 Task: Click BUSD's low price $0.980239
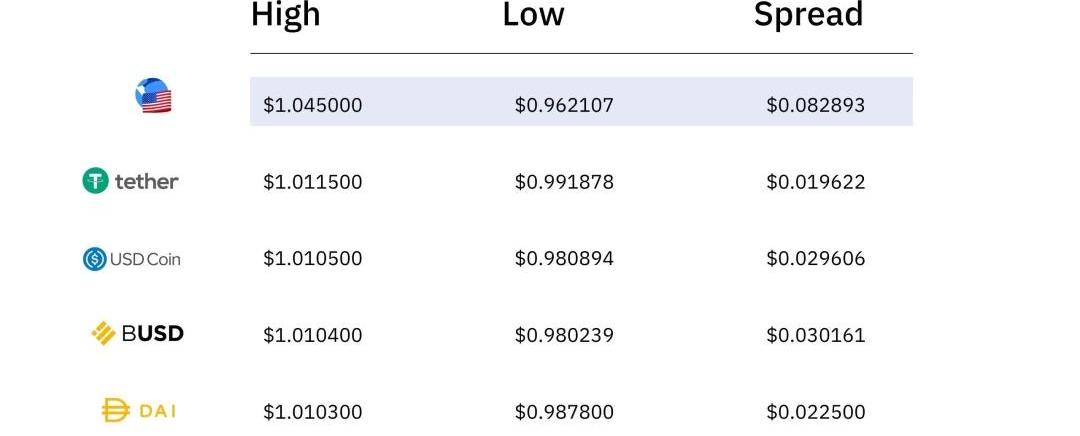564,335
